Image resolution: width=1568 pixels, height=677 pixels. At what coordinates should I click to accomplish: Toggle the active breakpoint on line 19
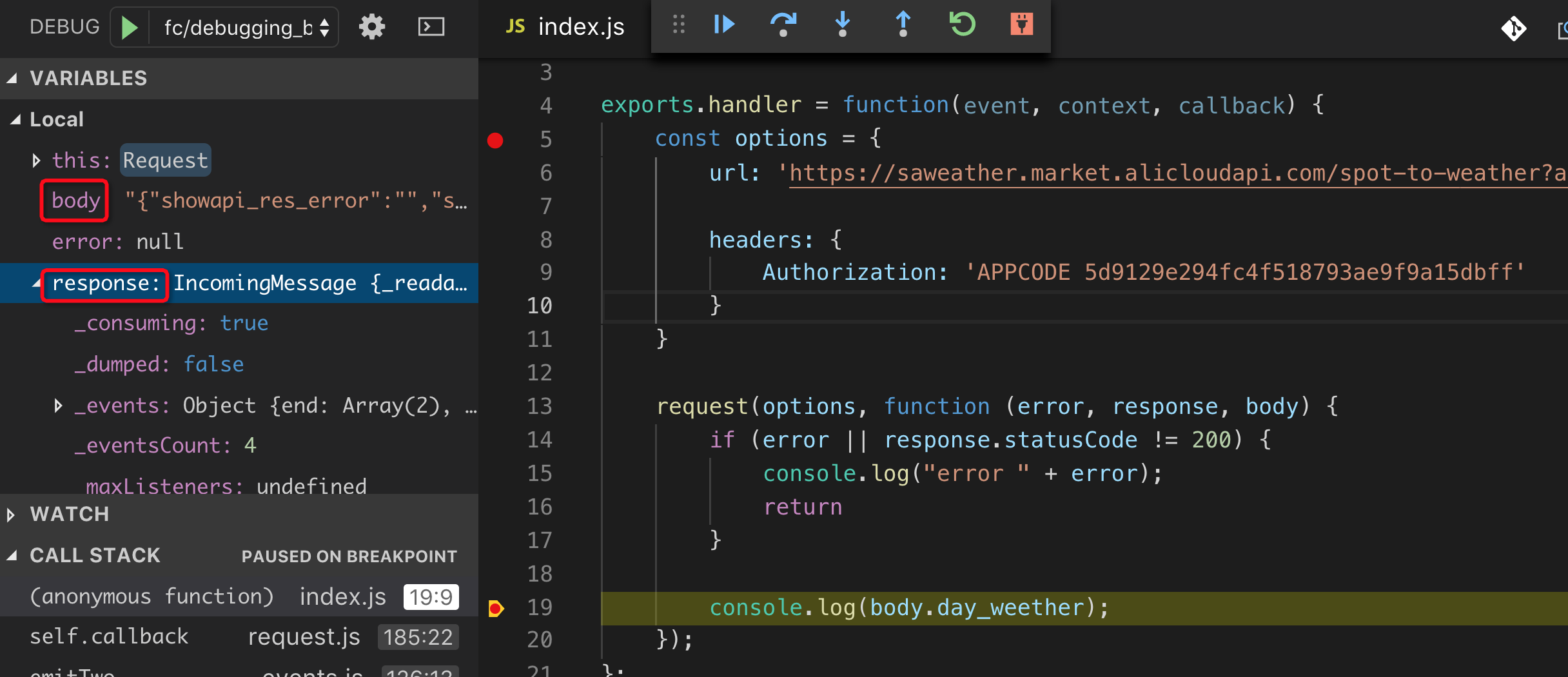point(496,608)
